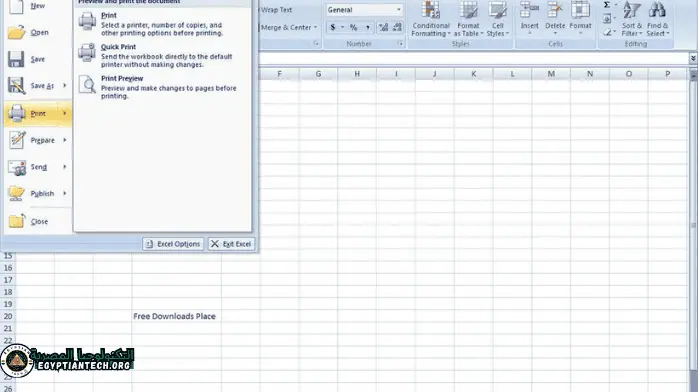
Task: Open the Number group dialog launcher
Action: pos(400,44)
